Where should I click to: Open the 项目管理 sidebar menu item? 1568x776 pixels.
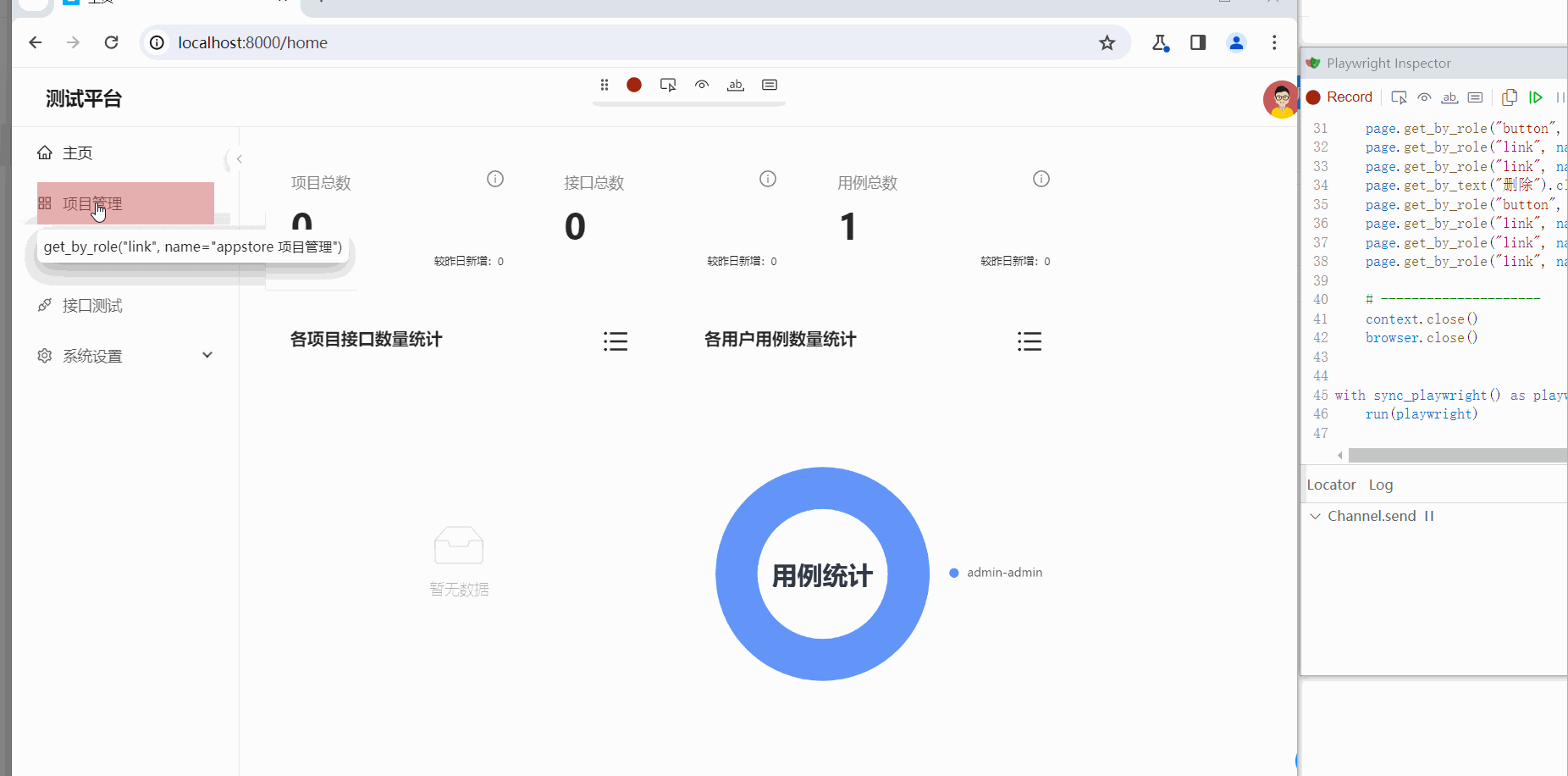click(125, 203)
